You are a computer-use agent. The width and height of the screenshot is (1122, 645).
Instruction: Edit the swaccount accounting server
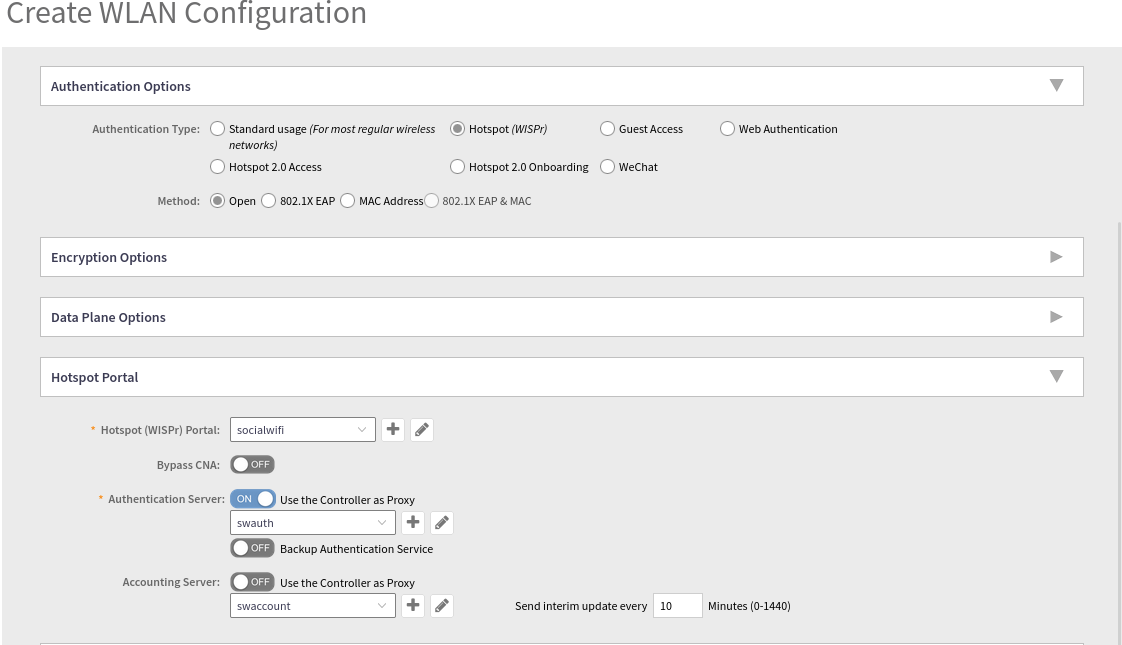coord(442,606)
